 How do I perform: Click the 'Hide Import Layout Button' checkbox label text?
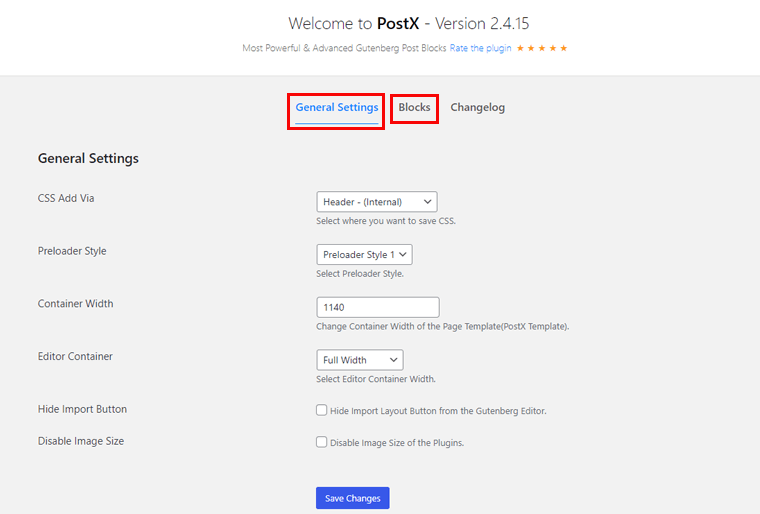coord(437,411)
